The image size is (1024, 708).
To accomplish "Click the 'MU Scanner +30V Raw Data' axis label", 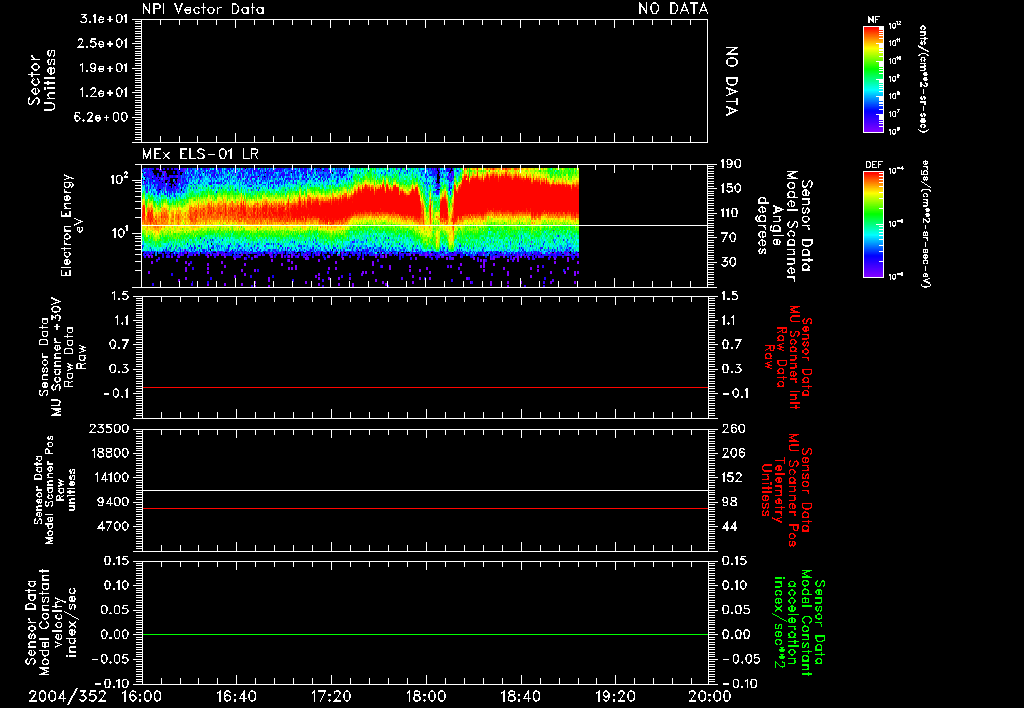I will [62, 357].
